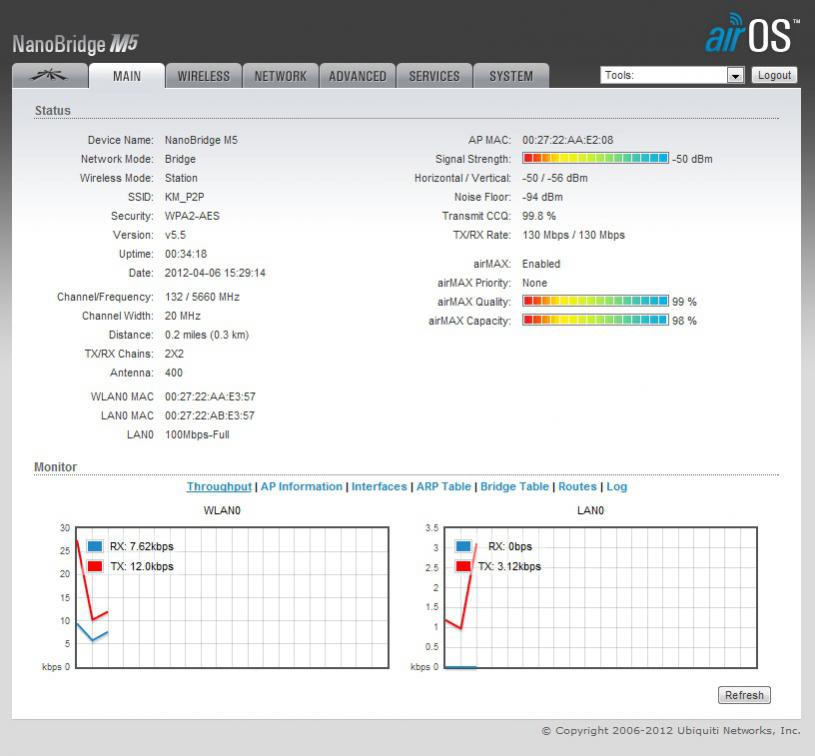Screen dimensions: 815x756
Task: Click the airMAX value Enabled
Action: click(x=541, y=264)
